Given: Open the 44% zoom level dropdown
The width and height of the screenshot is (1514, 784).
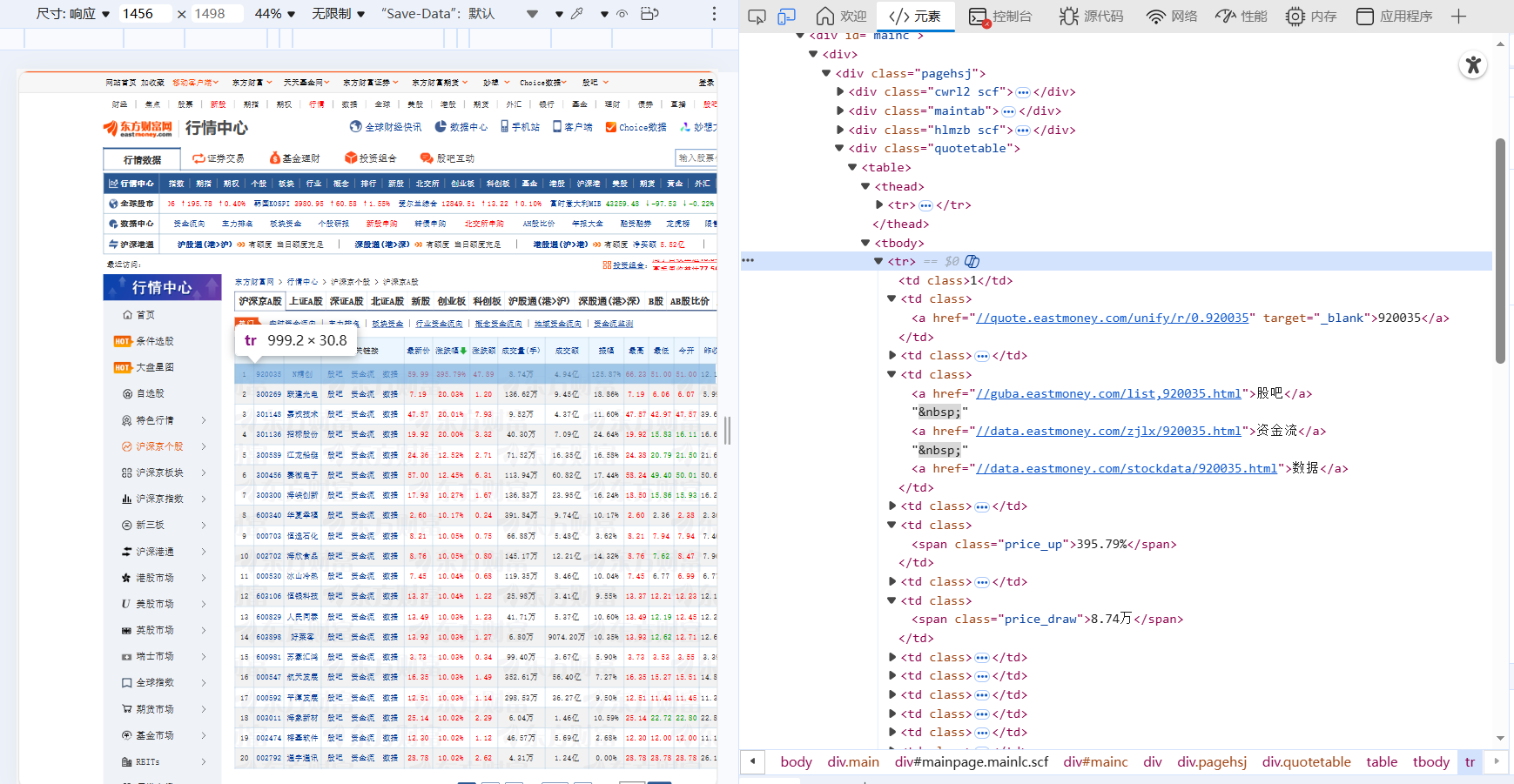Looking at the screenshot, I should pos(275,14).
